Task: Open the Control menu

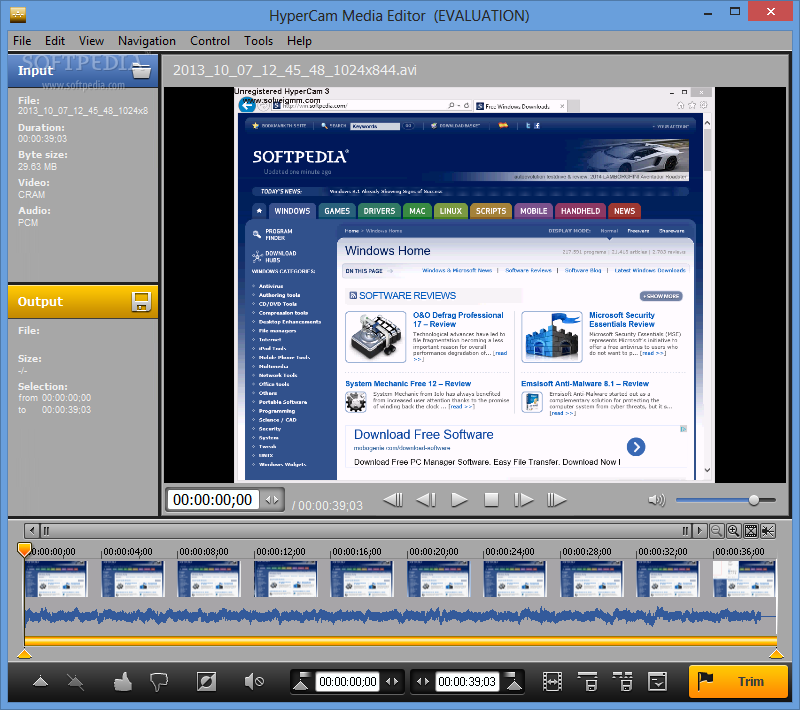Action: 210,41
